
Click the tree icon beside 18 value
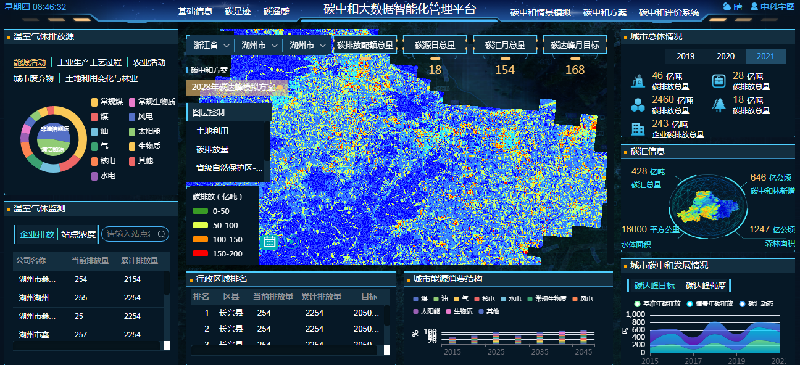pos(718,105)
